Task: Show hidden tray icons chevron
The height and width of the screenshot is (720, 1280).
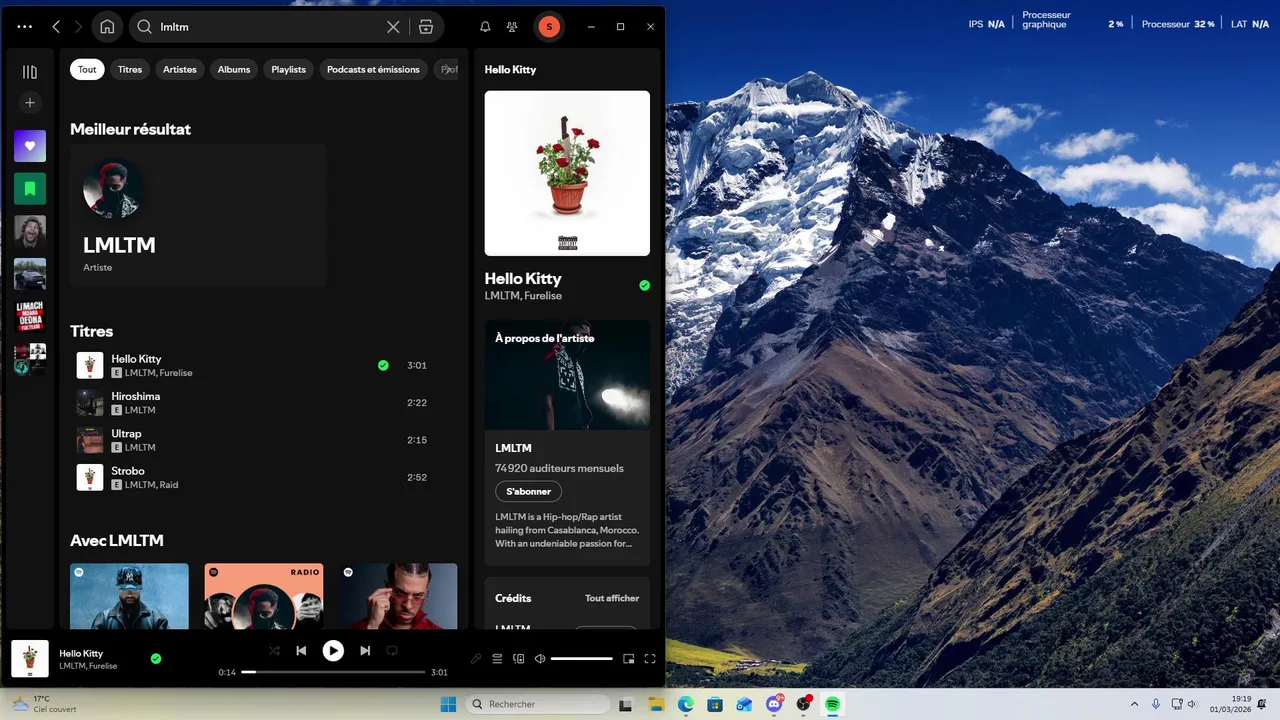Action: [x=1134, y=704]
